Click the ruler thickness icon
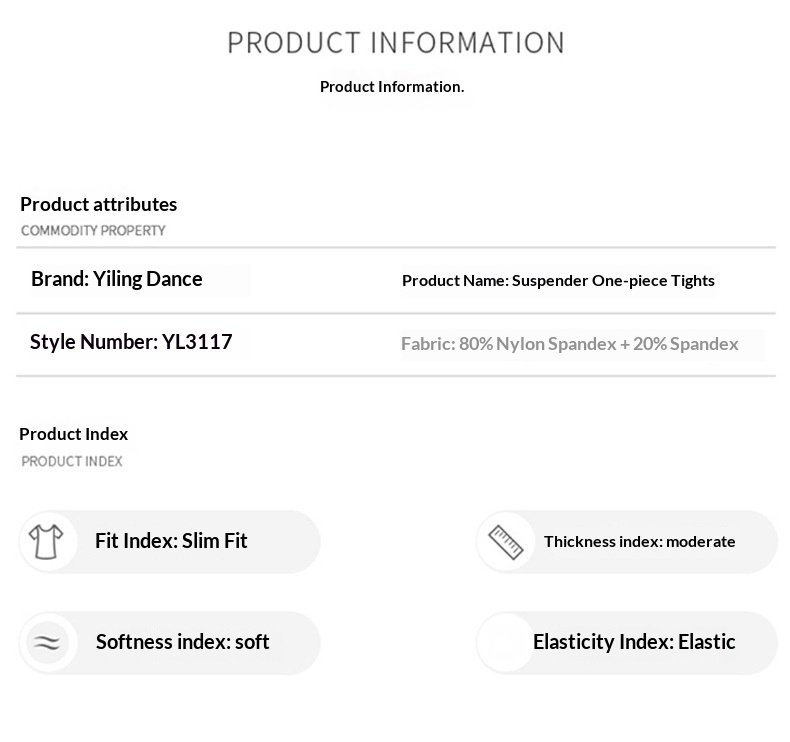790x742 pixels. tap(505, 542)
